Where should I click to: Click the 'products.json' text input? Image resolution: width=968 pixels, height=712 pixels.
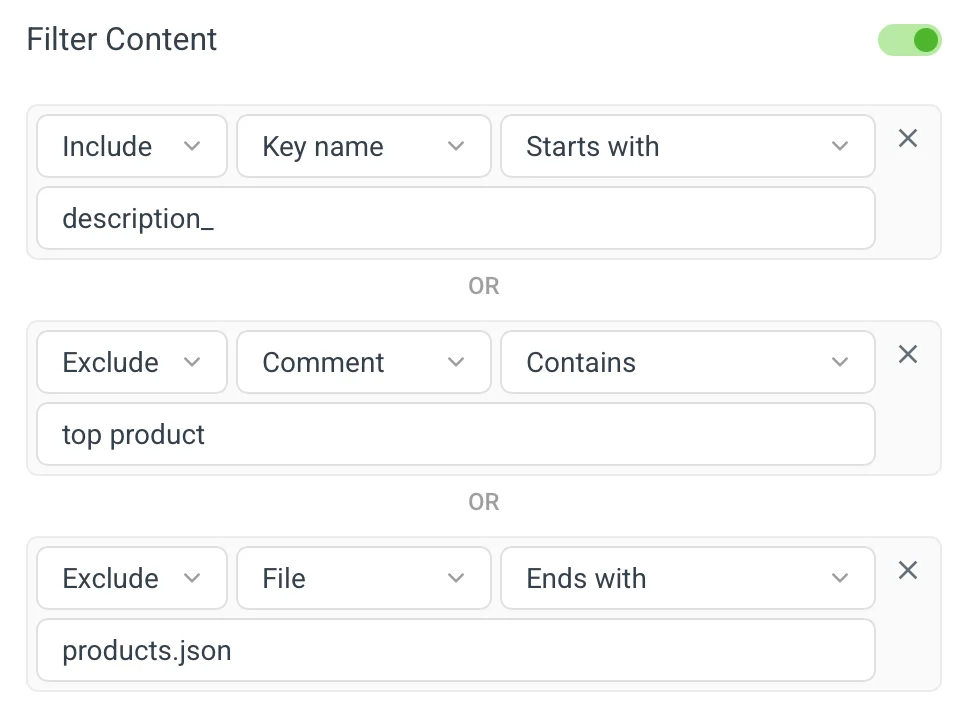(455, 650)
